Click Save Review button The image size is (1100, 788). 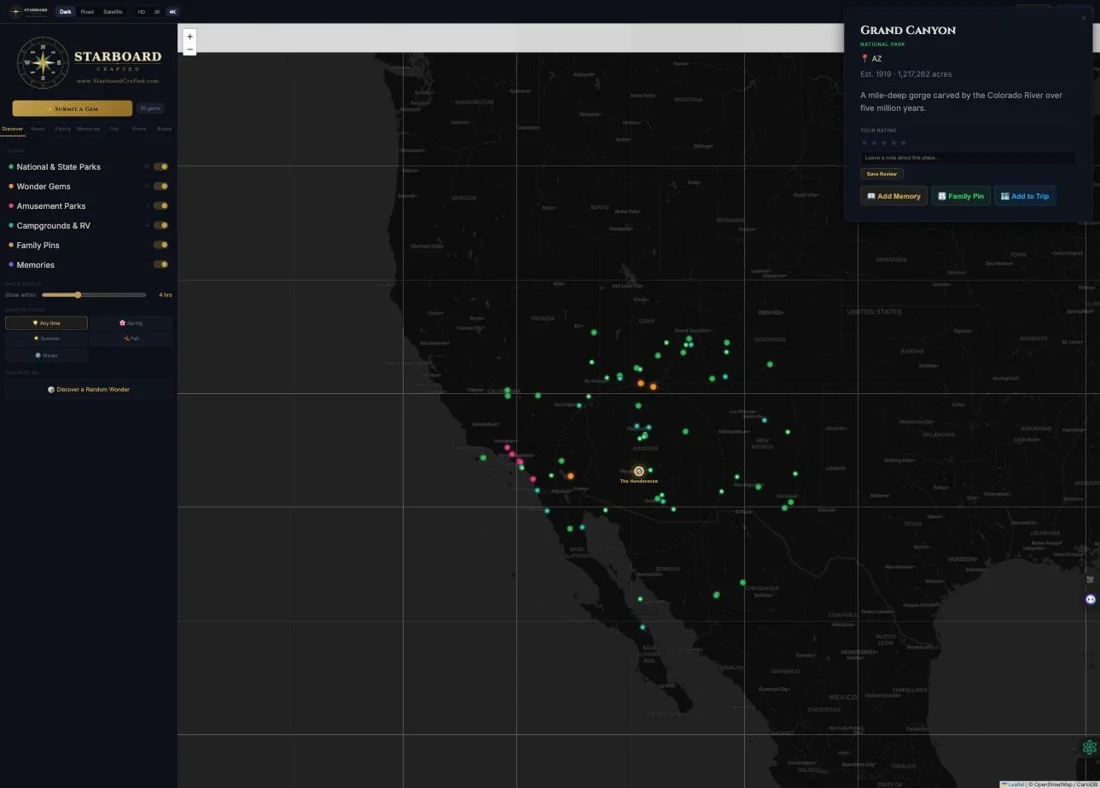[882, 174]
